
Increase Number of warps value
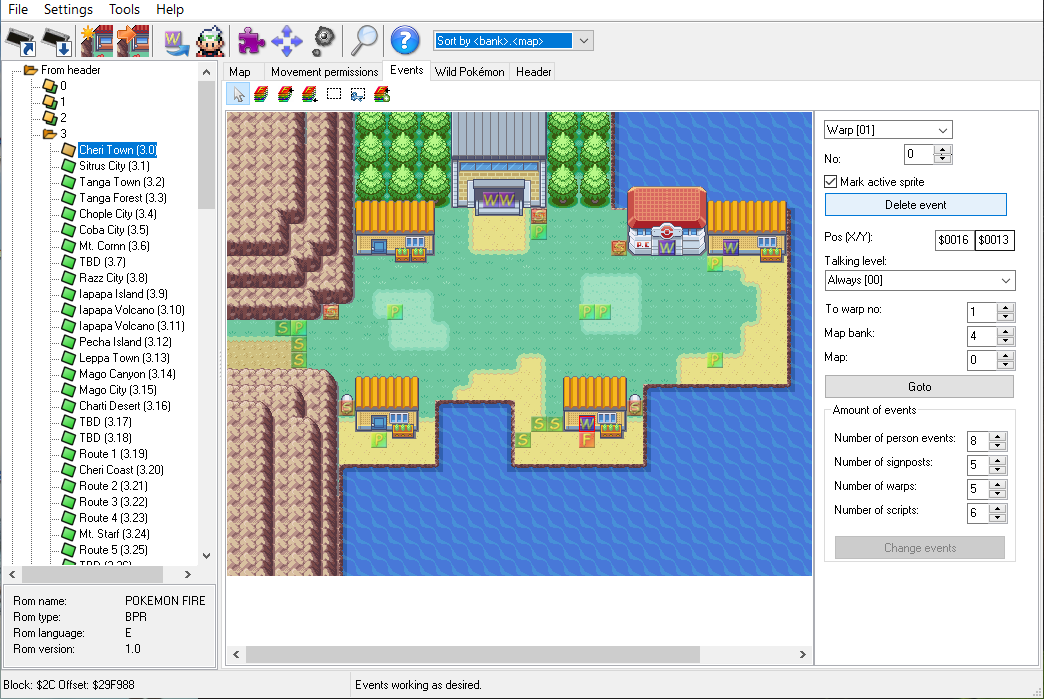(997, 485)
